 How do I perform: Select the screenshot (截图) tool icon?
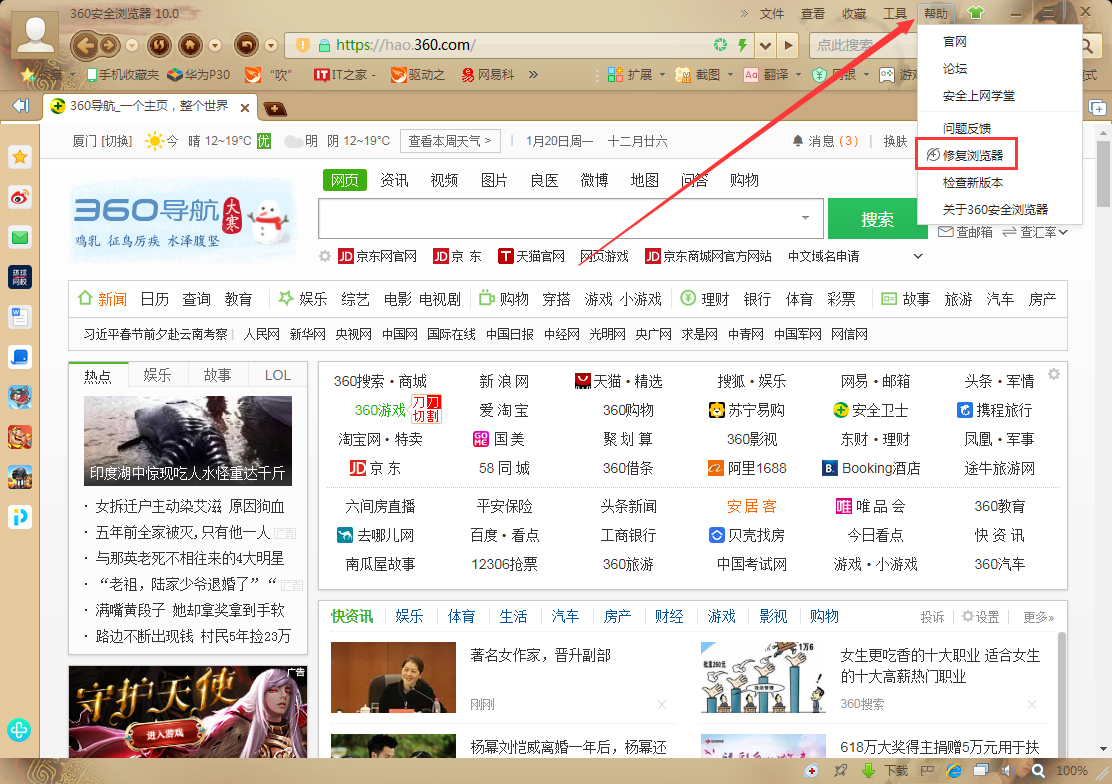click(683, 75)
